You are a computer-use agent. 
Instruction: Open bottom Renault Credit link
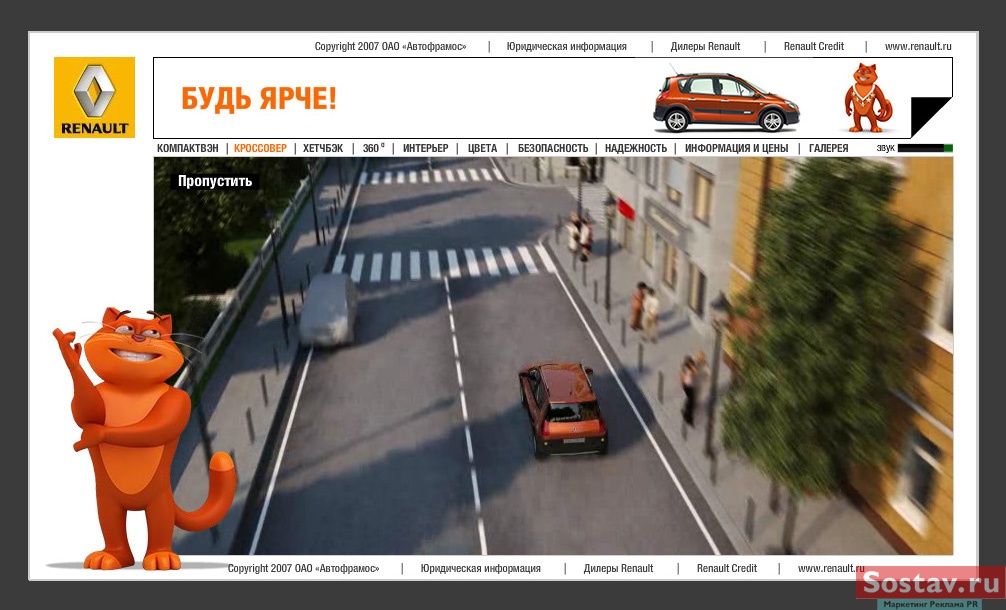coord(727,568)
